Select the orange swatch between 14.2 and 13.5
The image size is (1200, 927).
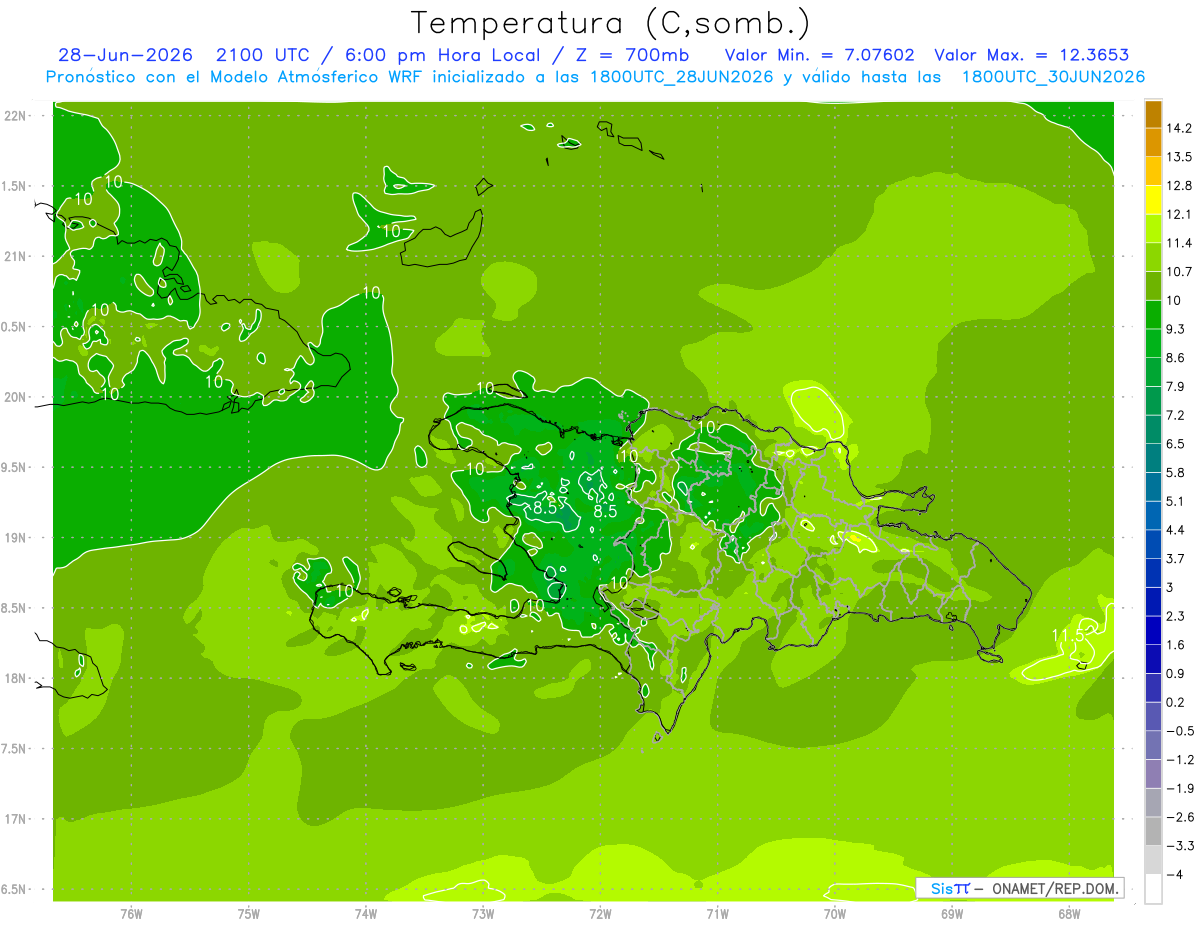click(1153, 143)
